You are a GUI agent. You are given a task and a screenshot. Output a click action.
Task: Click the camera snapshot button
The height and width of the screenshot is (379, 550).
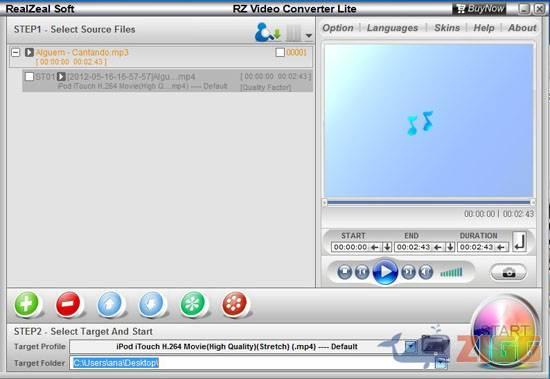508,272
